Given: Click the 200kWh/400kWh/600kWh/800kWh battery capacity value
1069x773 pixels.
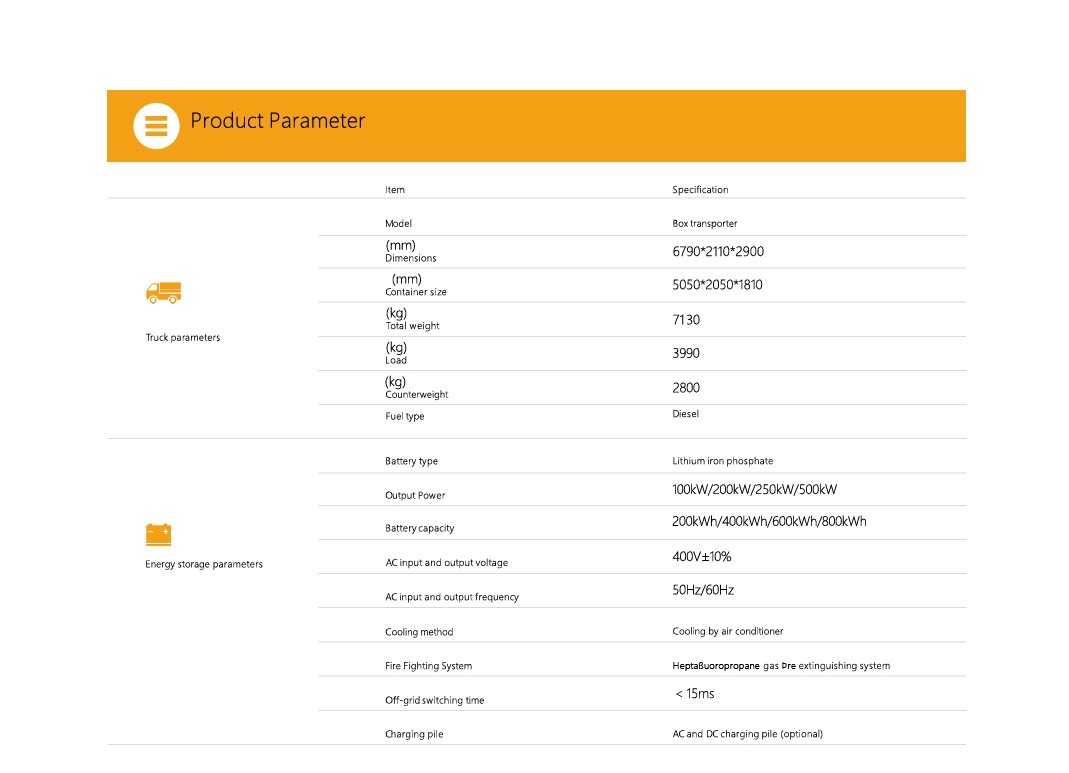Looking at the screenshot, I should click(x=769, y=522).
